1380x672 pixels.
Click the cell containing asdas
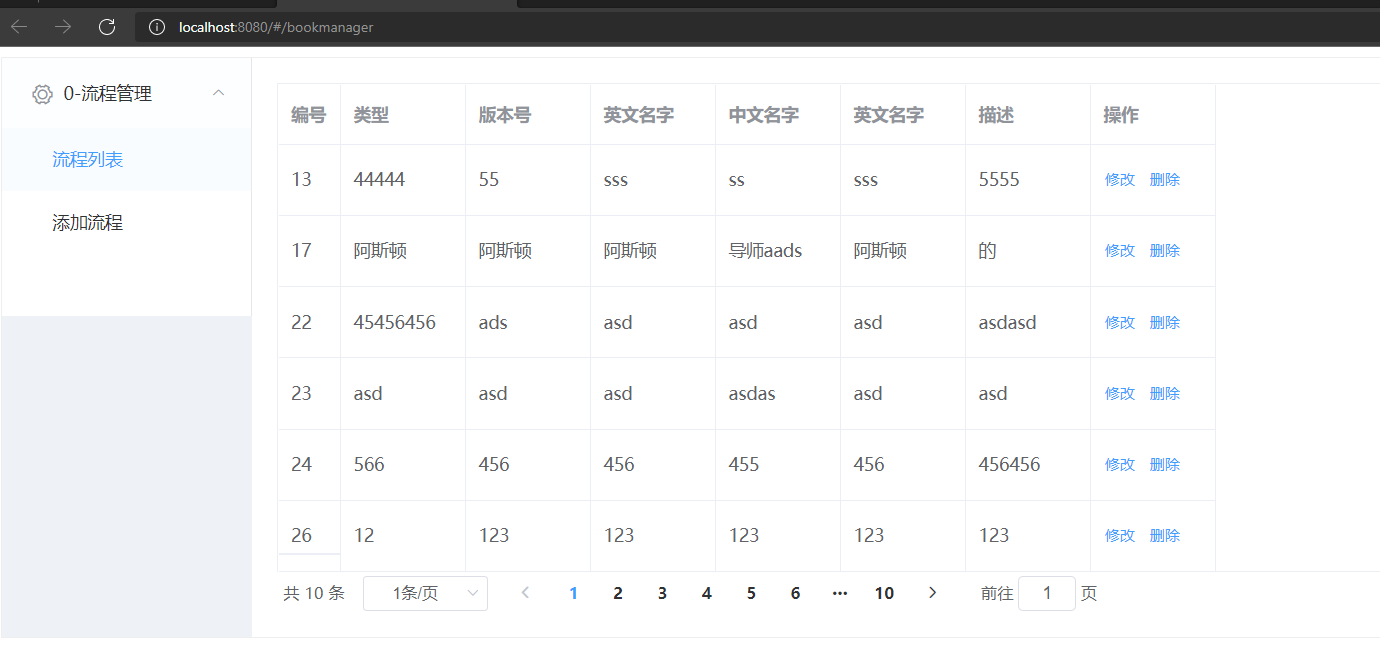pyautogui.click(x=778, y=394)
